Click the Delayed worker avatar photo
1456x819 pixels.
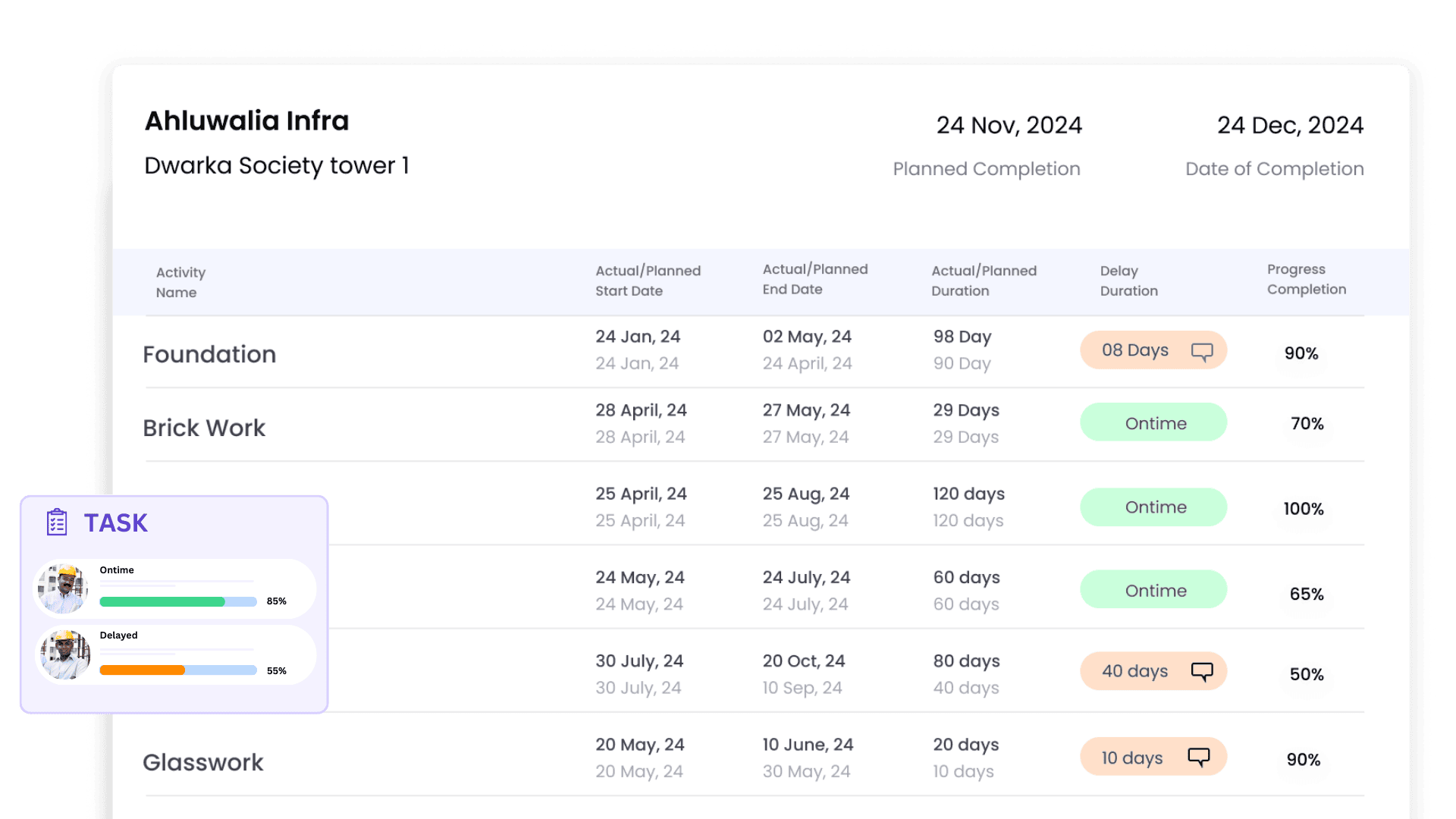pyautogui.click(x=64, y=654)
